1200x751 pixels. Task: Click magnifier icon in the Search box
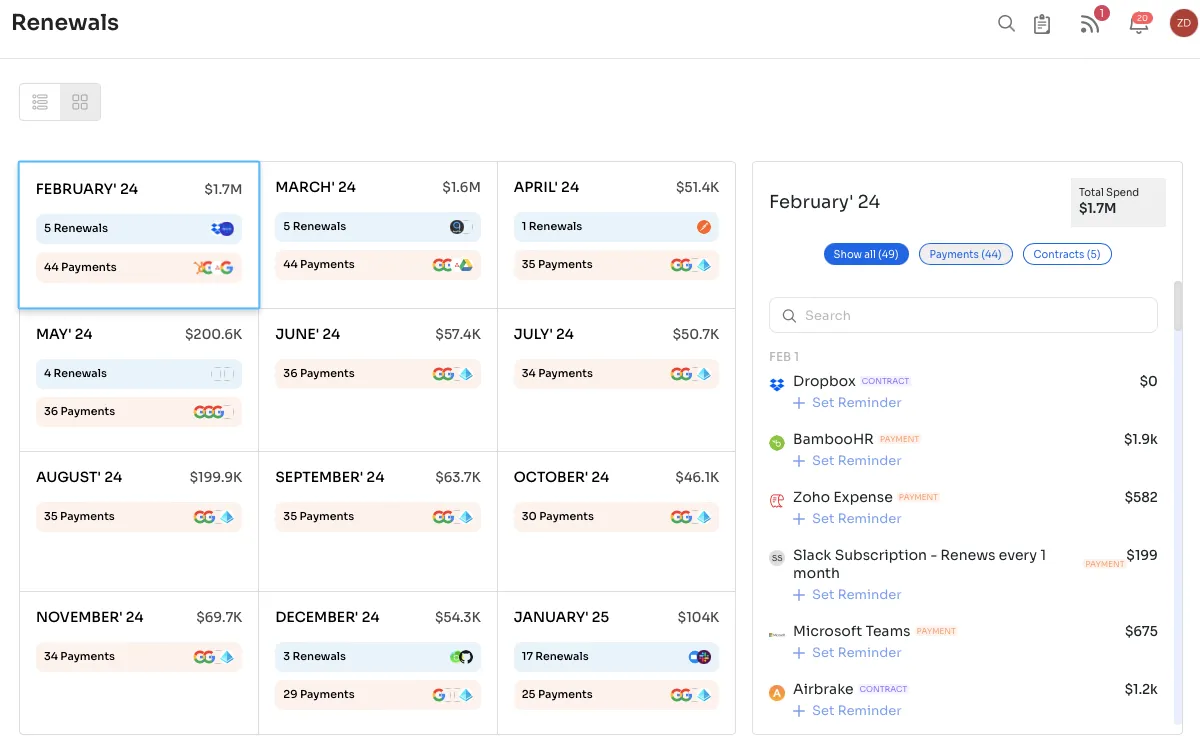pyautogui.click(x=789, y=316)
